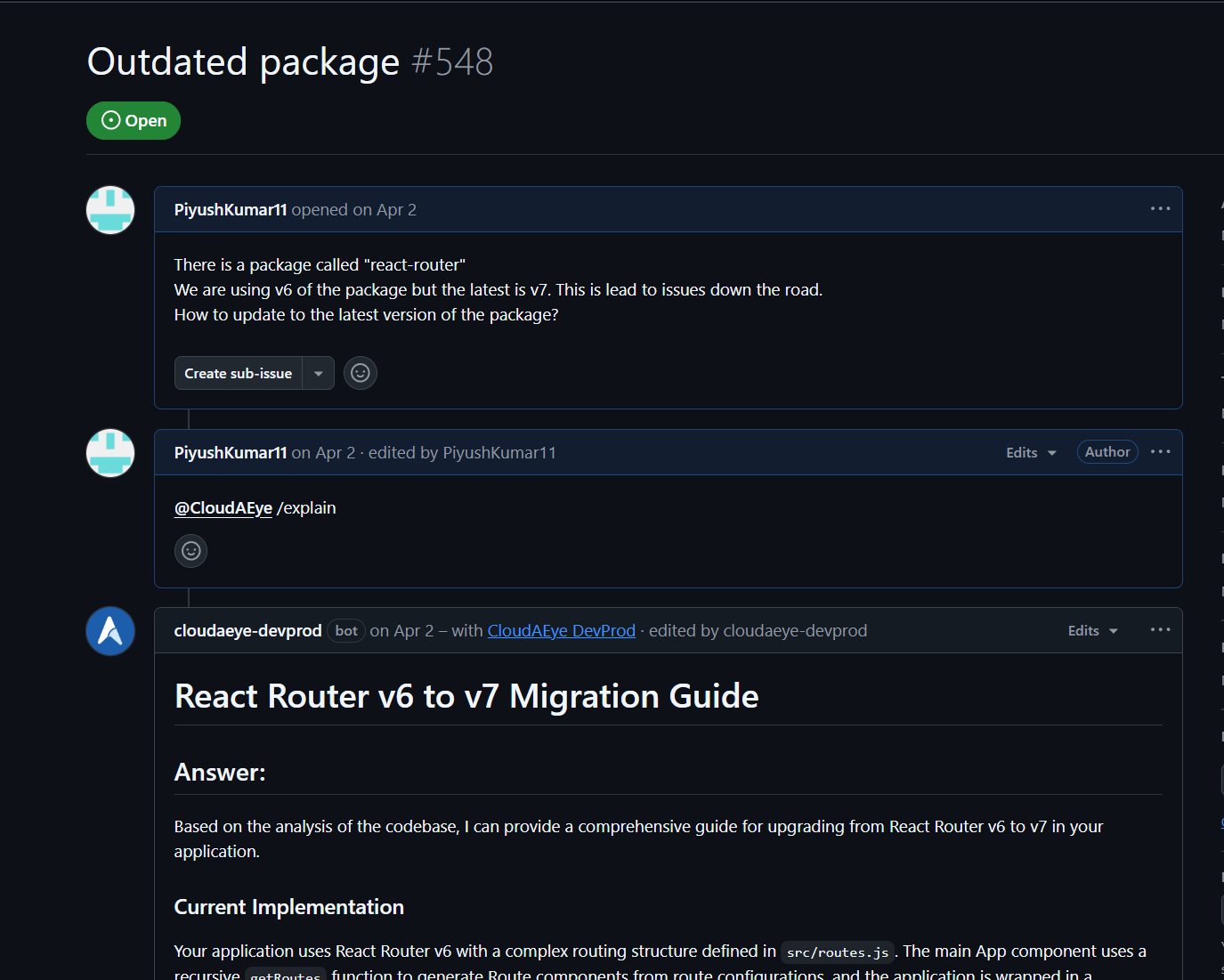Click the green Open issue status badge

point(134,121)
